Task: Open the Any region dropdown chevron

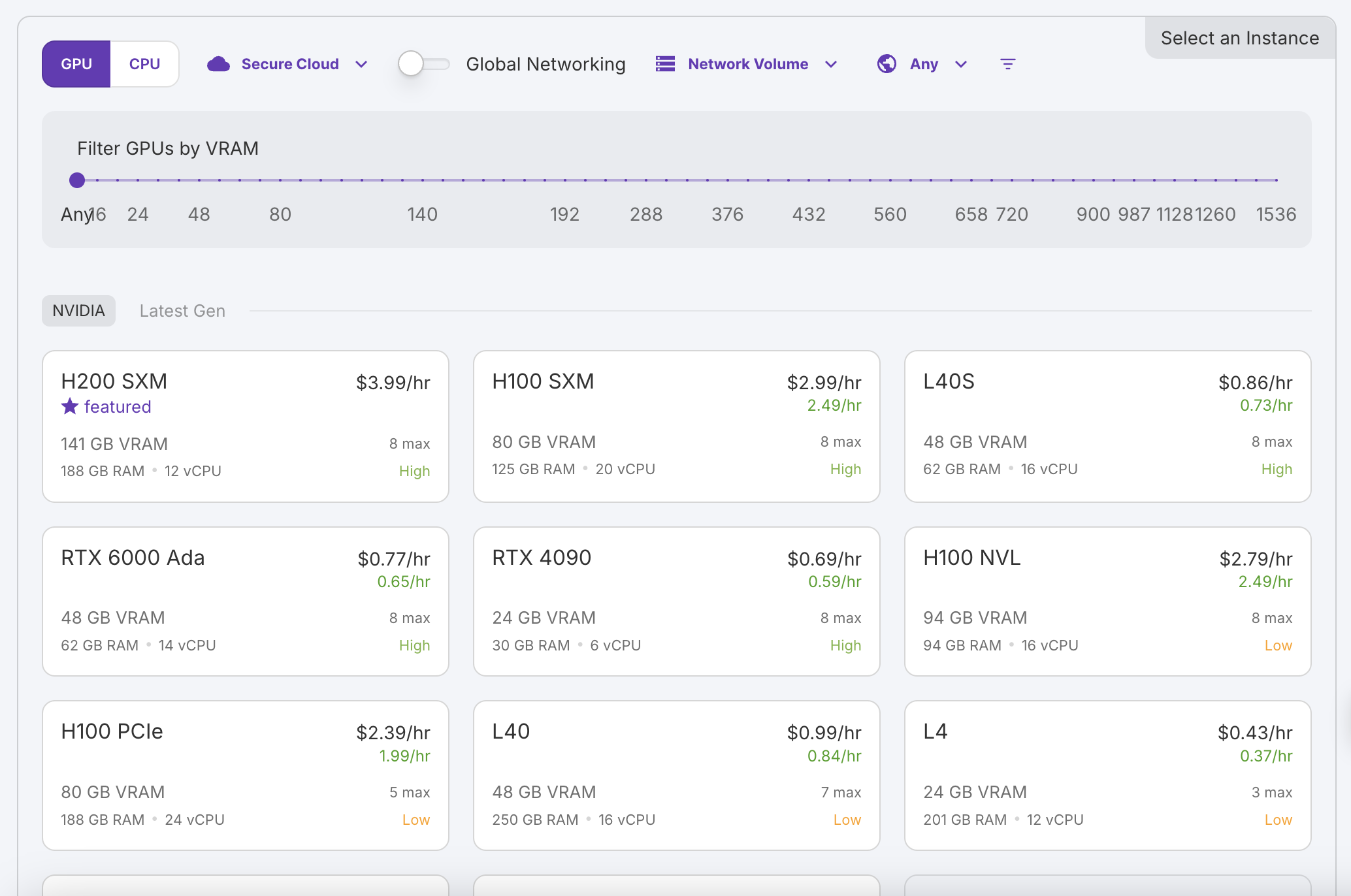Action: click(x=961, y=64)
